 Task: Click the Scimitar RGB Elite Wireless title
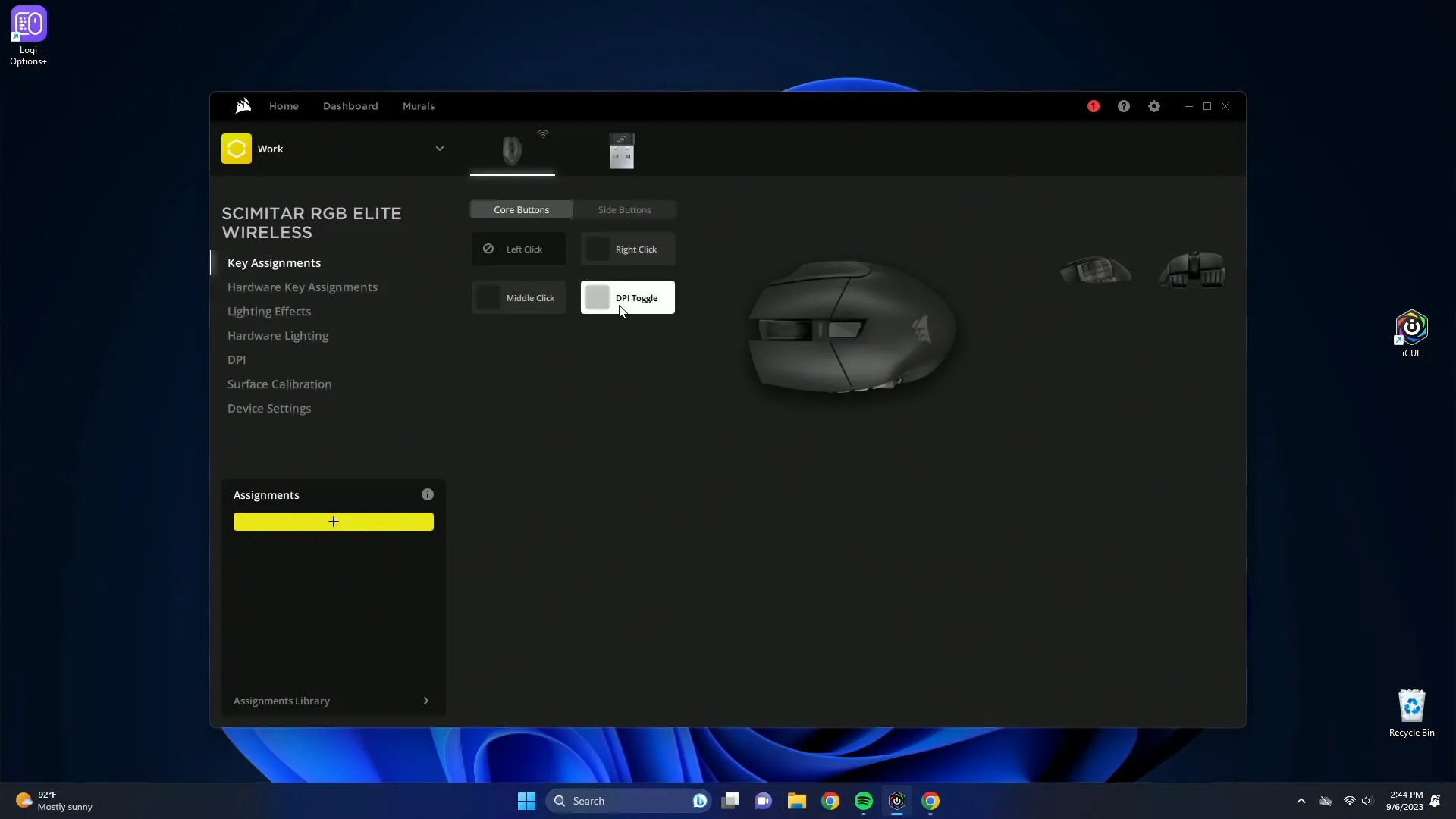(311, 223)
